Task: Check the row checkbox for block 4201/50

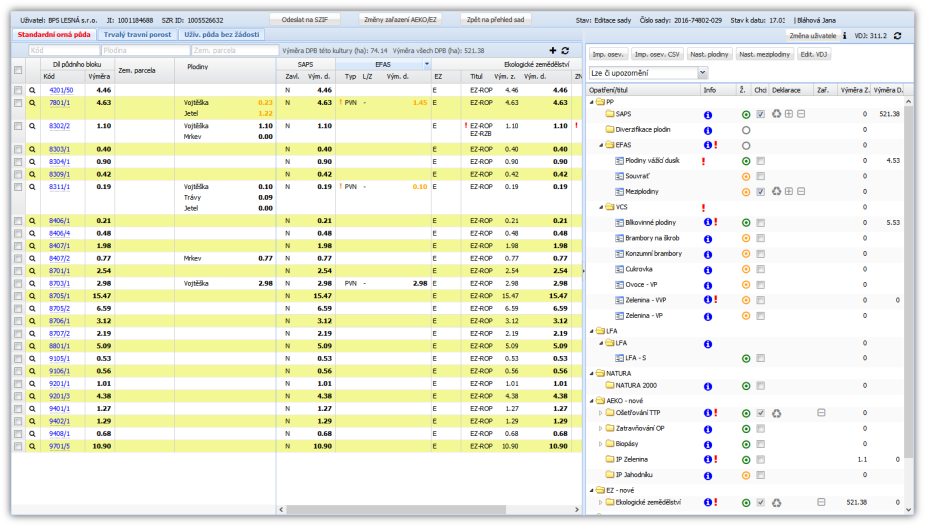Action: 18,90
